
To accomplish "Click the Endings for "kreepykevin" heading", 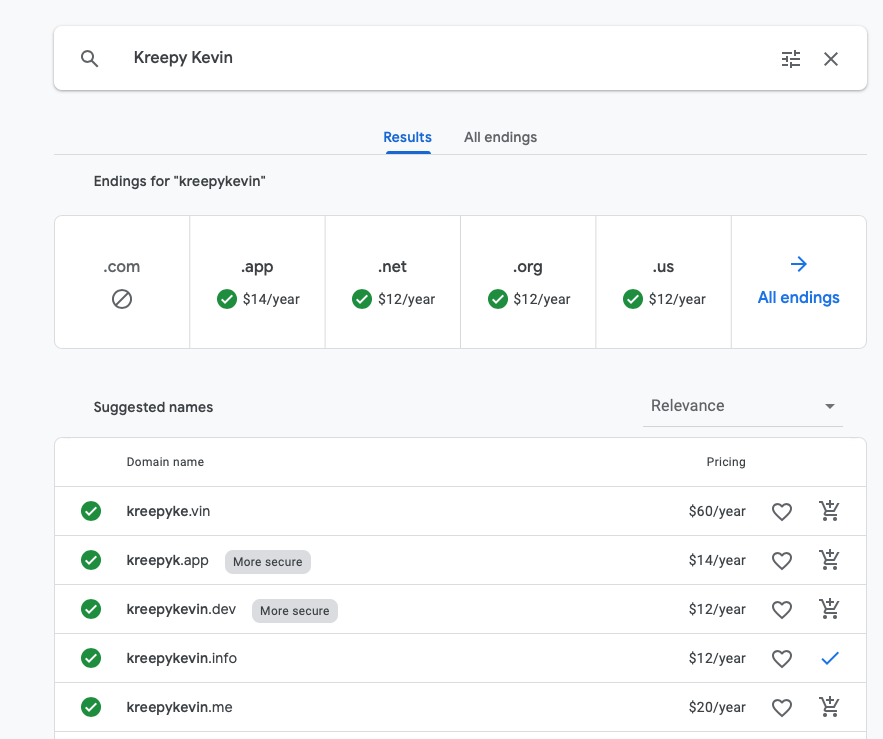I will pyautogui.click(x=180, y=181).
